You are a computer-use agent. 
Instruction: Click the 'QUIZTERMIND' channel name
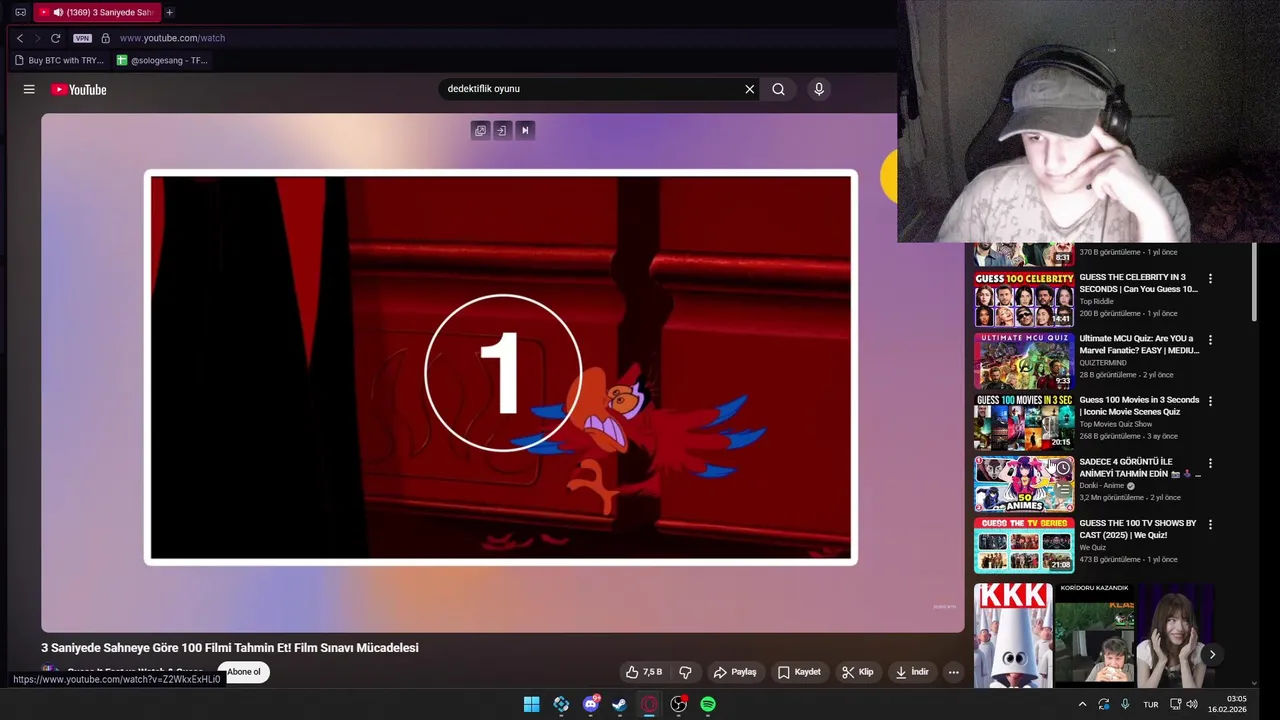(1102, 363)
